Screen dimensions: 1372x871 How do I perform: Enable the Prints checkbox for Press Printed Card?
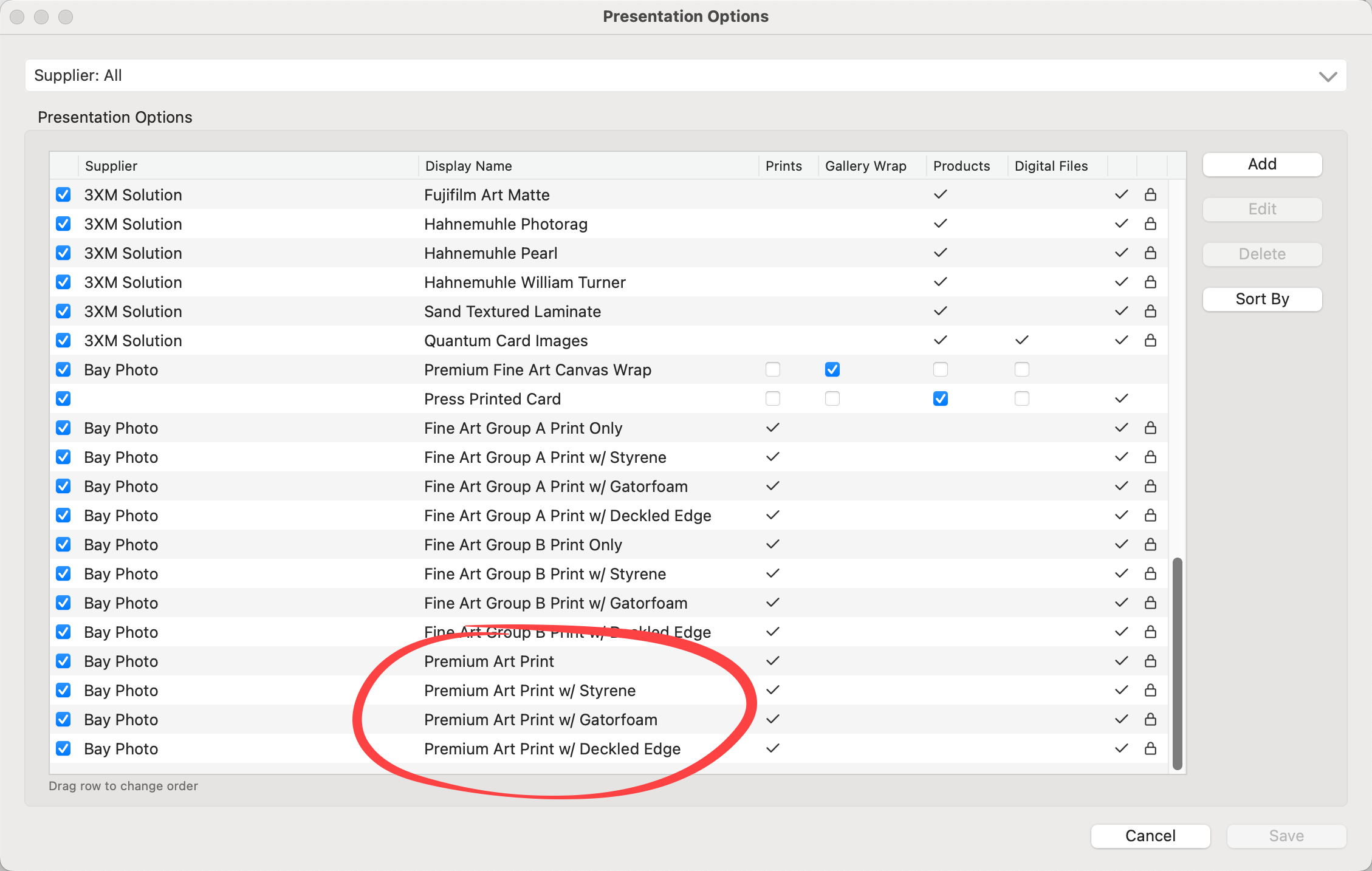click(772, 398)
